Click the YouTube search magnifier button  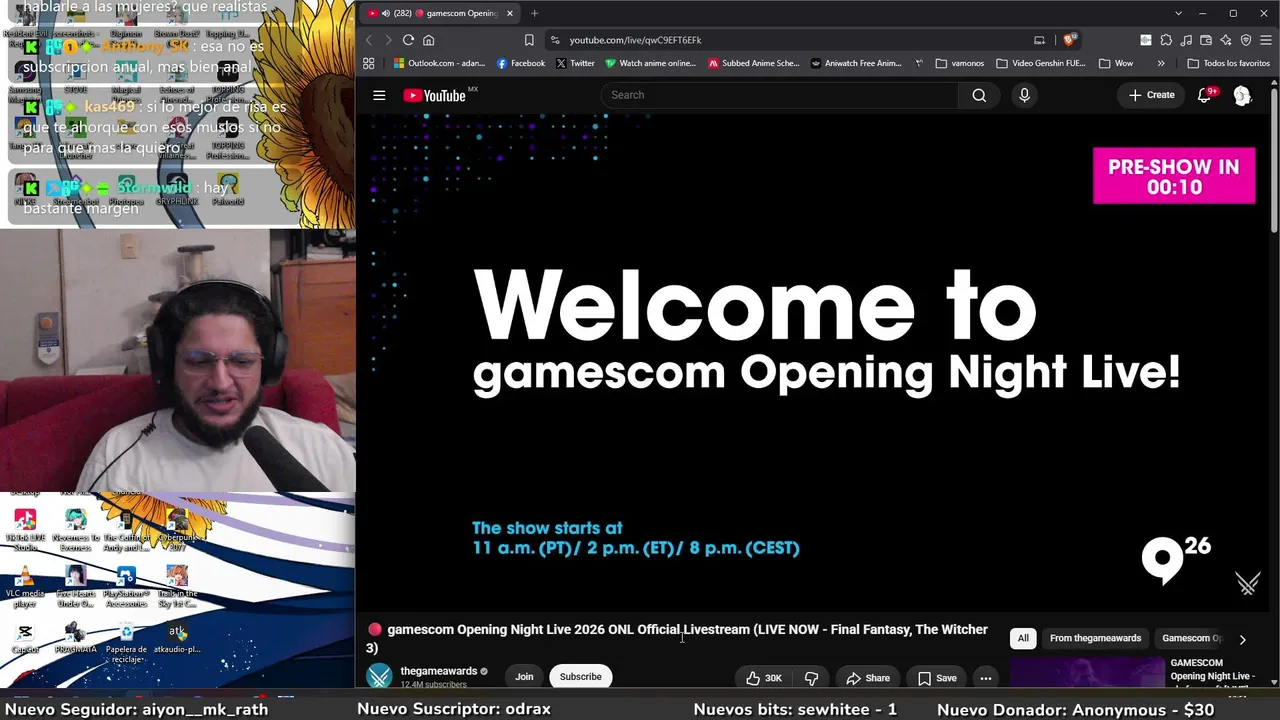pyautogui.click(x=979, y=95)
